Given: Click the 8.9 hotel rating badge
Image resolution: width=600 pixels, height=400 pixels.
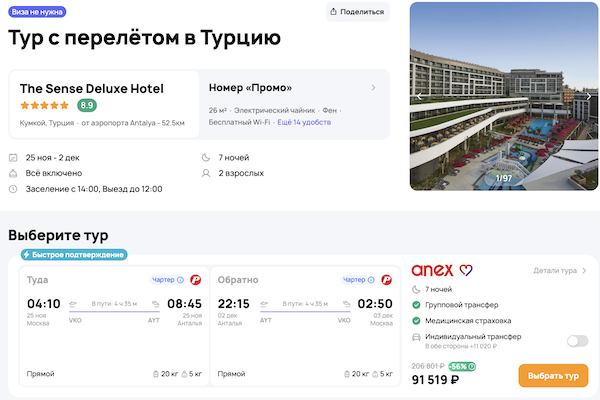Looking at the screenshot, I should [x=87, y=105].
